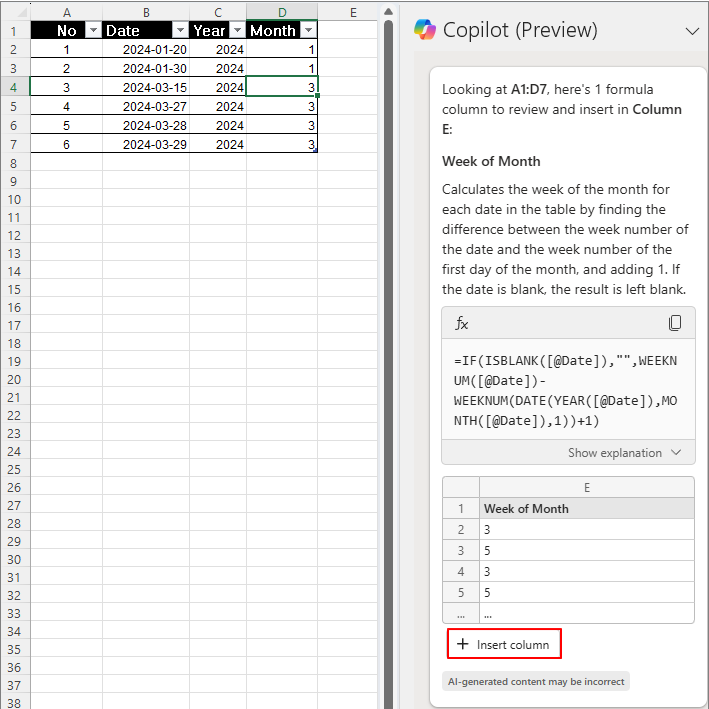Click the Week of Month heading
Screen dimensions: 709x709
491,161
